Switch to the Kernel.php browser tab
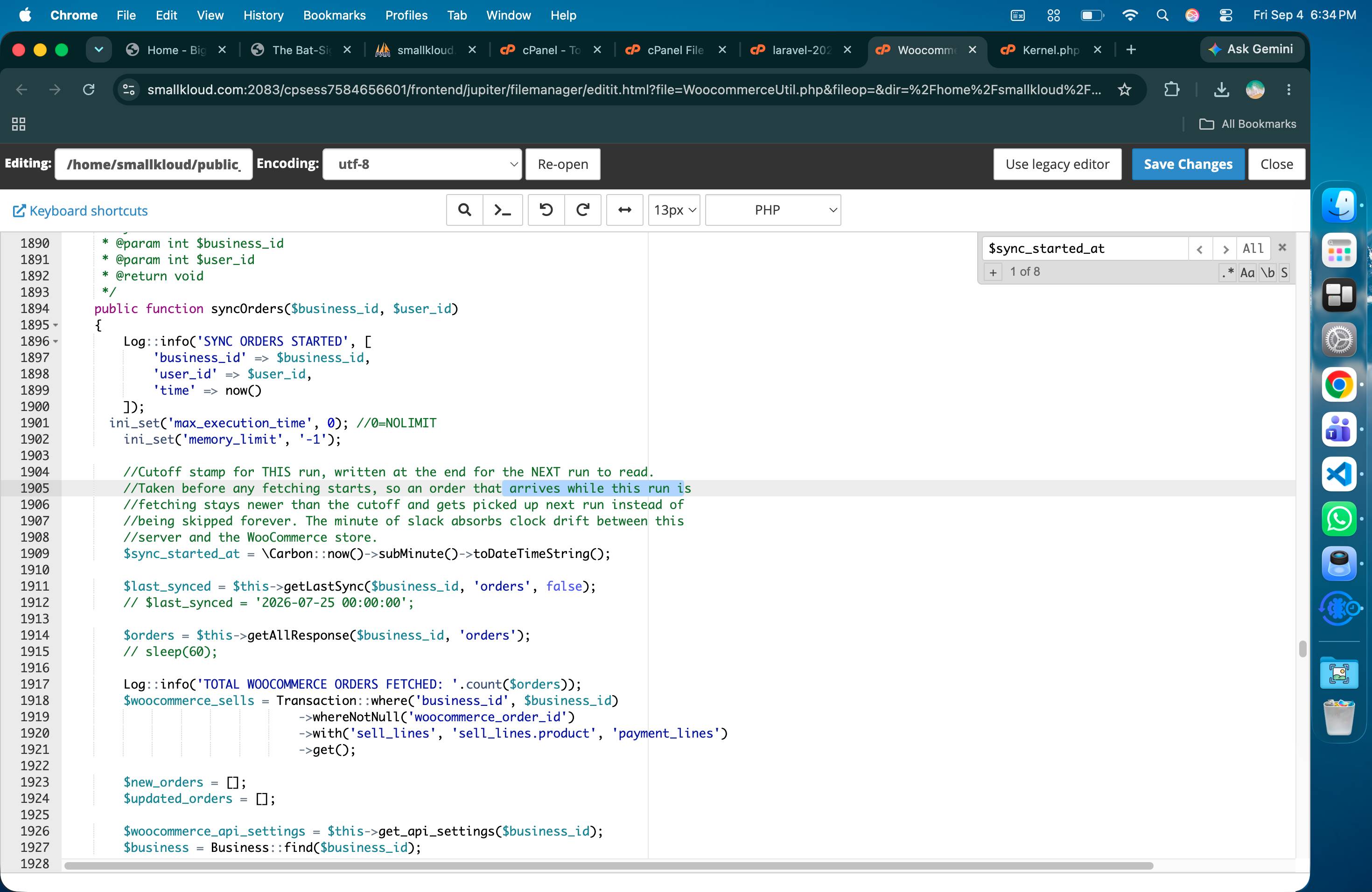This screenshot has height=892, width=1372. point(1050,50)
